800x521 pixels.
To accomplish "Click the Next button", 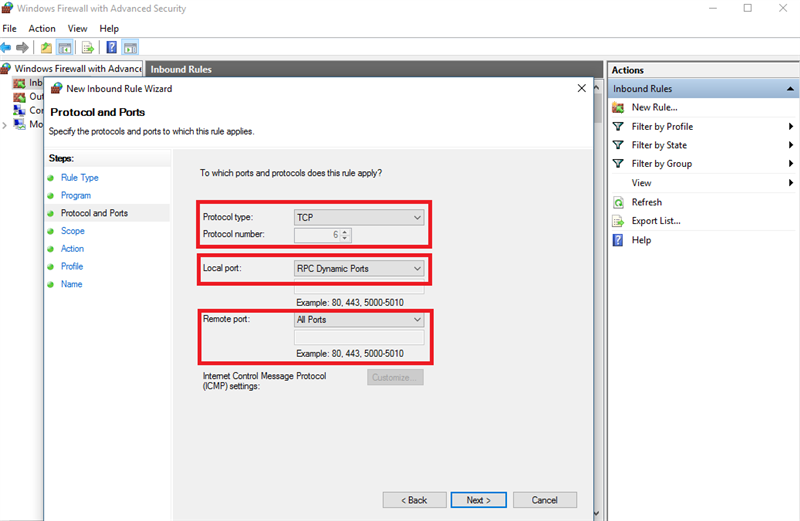I will click(x=477, y=500).
